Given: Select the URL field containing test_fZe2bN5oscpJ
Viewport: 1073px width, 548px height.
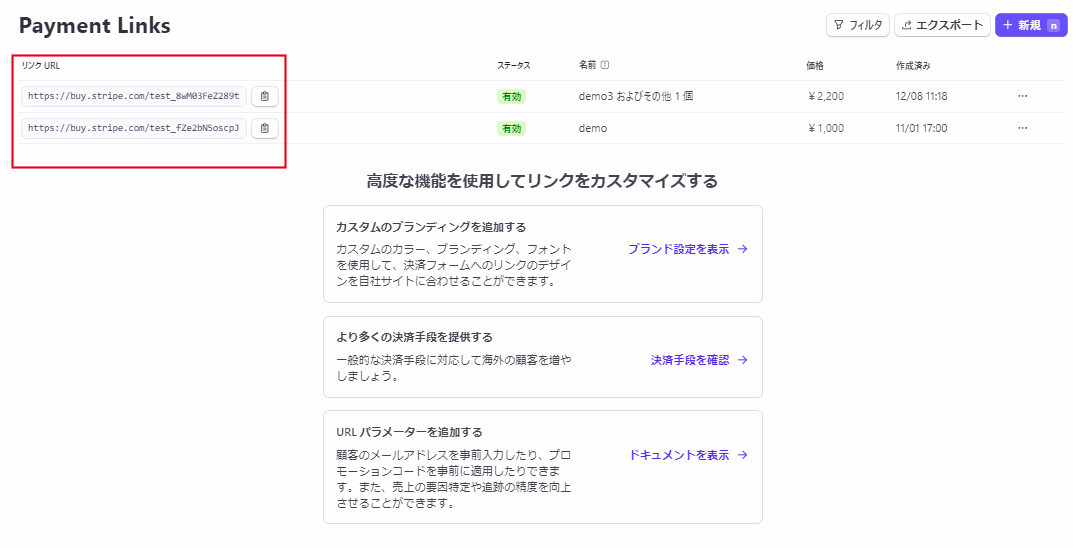Looking at the screenshot, I should pos(134,128).
